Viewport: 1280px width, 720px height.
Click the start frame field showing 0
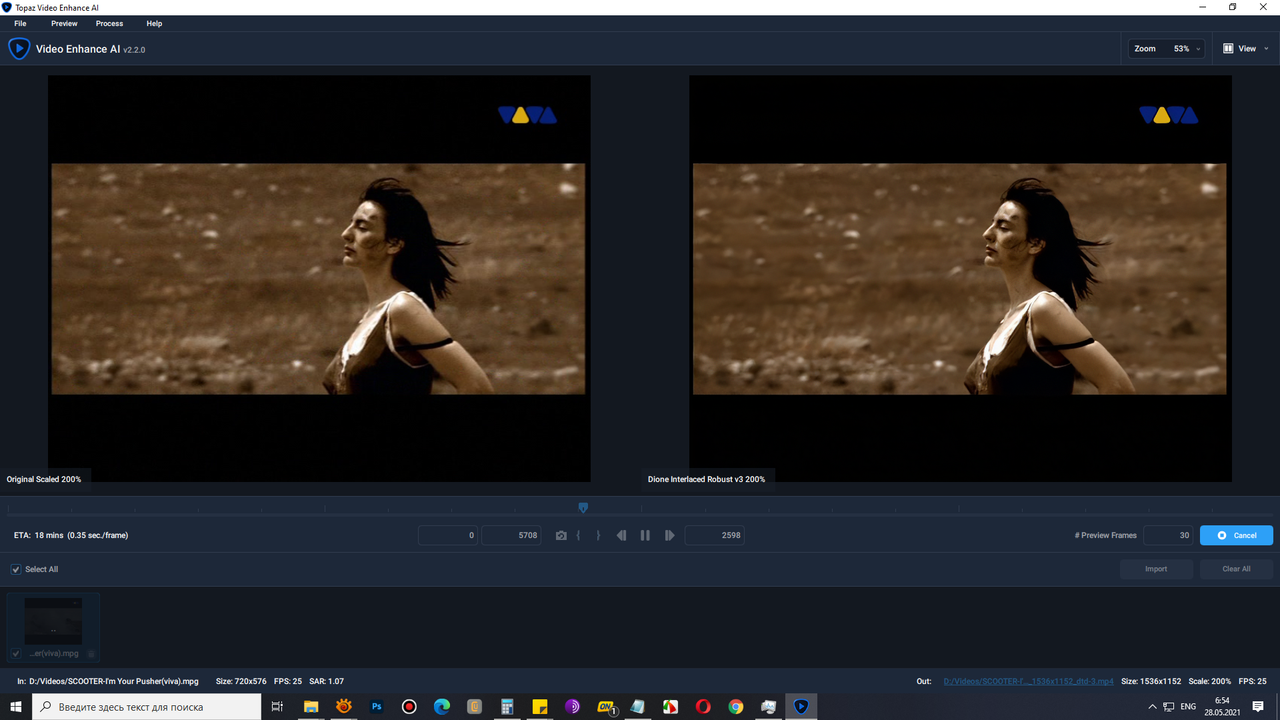pyautogui.click(x=447, y=535)
